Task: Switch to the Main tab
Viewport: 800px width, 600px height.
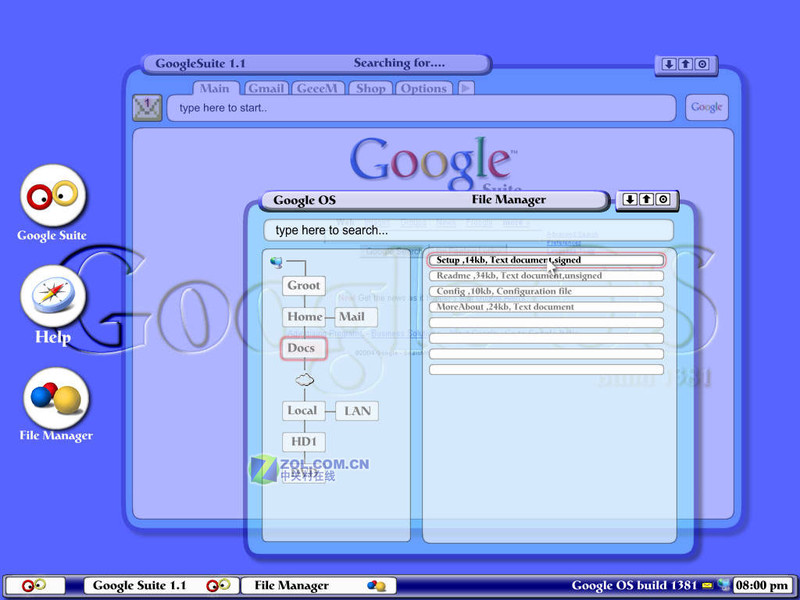Action: coord(215,88)
